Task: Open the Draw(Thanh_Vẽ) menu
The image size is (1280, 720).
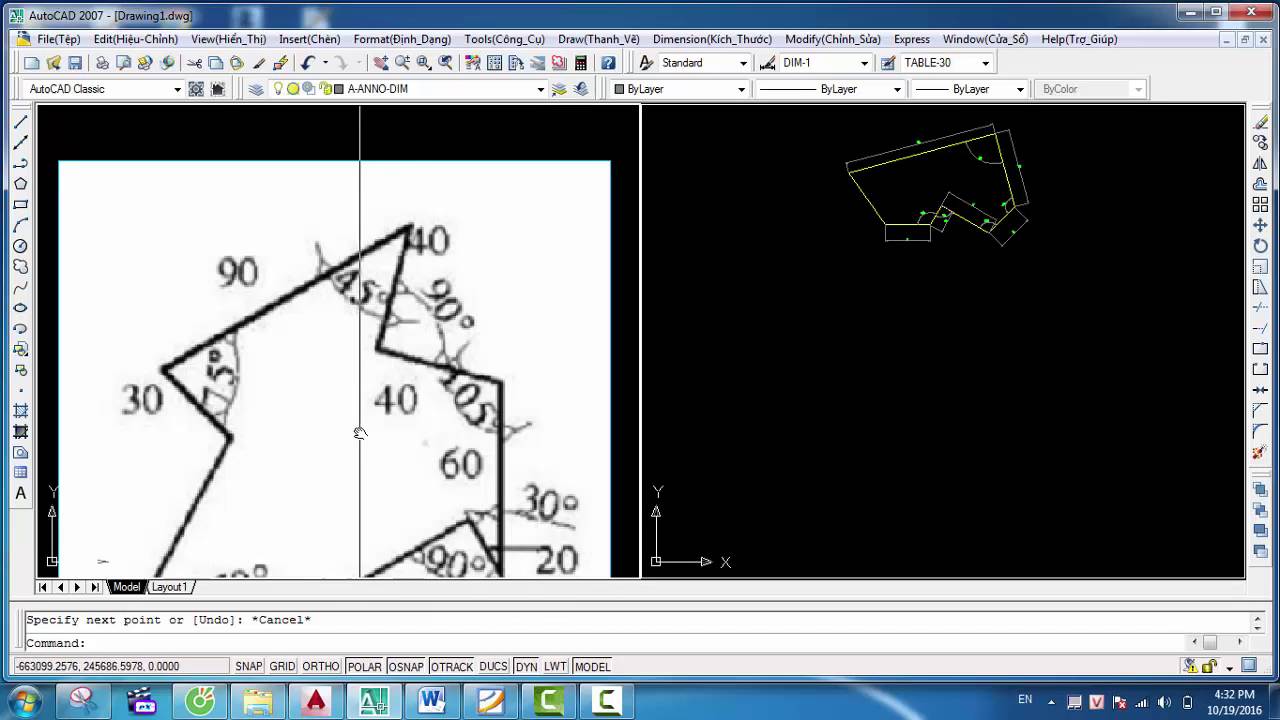Action: click(599, 39)
